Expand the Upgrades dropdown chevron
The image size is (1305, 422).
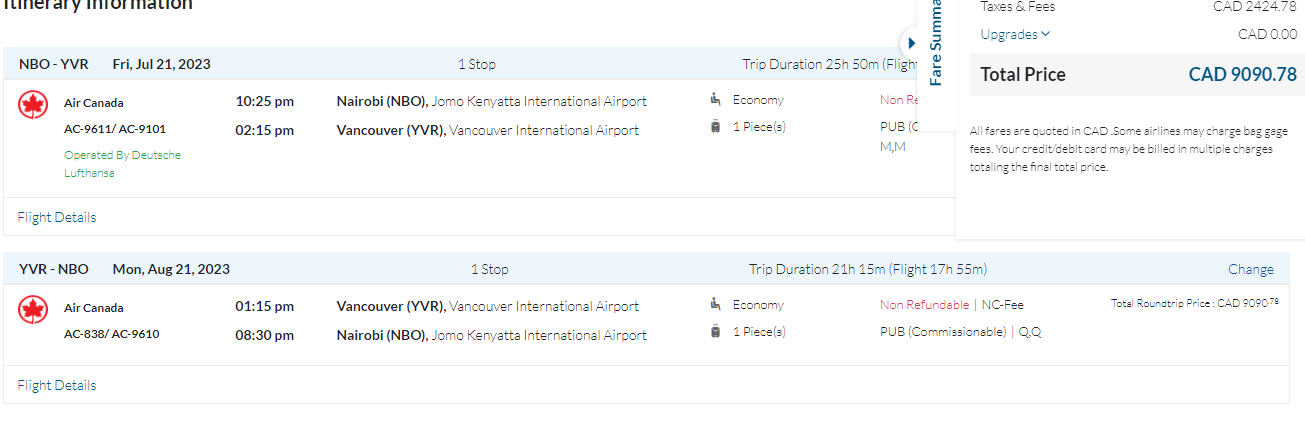1045,34
